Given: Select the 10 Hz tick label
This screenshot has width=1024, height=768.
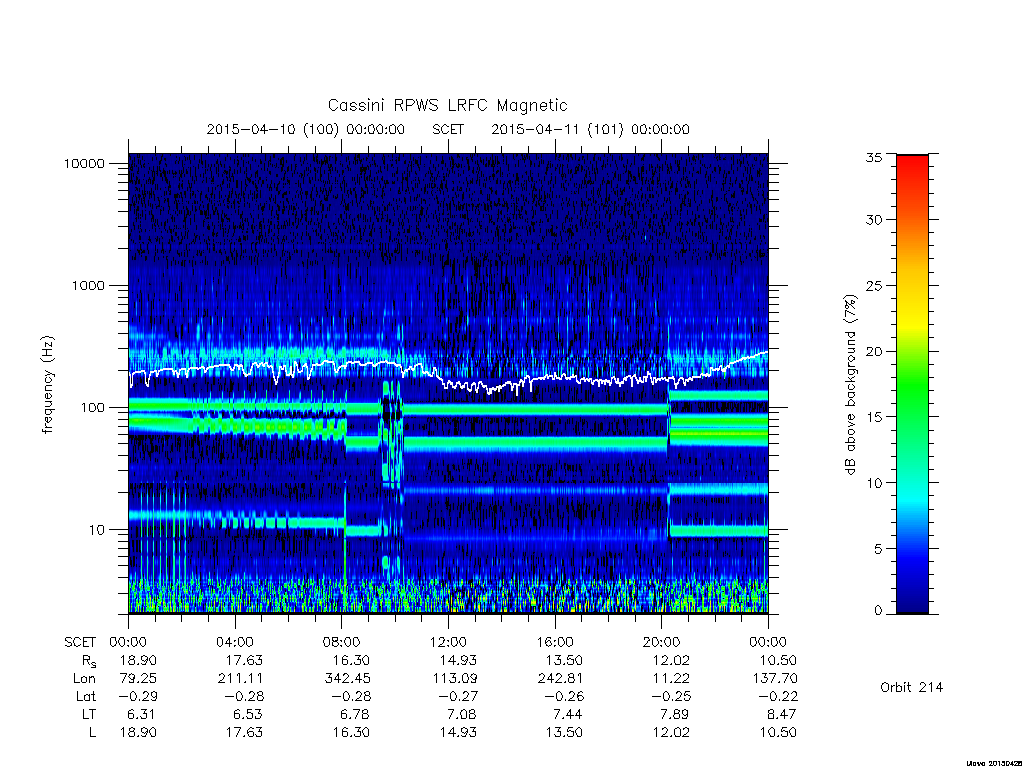Looking at the screenshot, I should tap(96, 530).
